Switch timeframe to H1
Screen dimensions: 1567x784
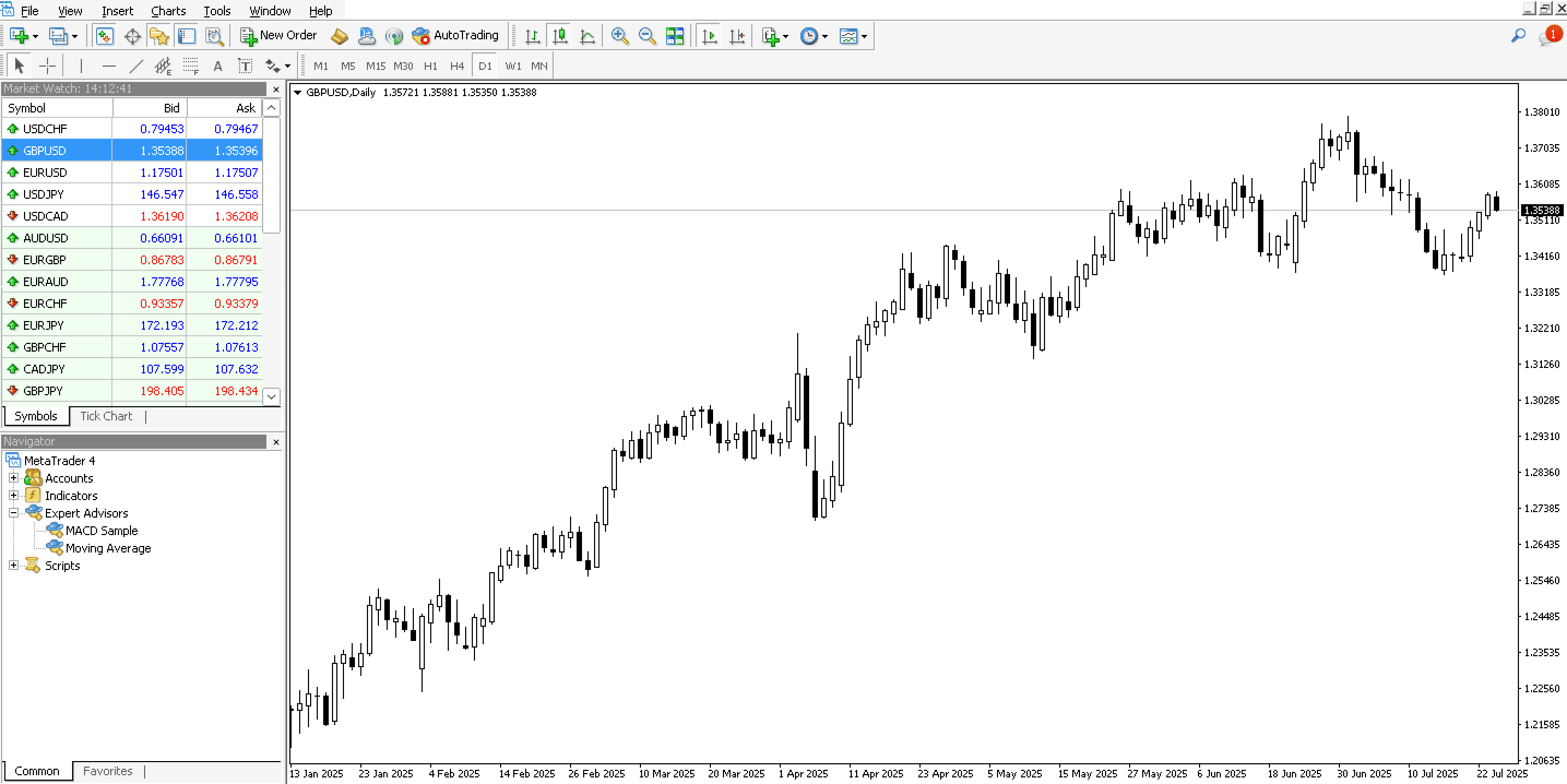(431, 66)
